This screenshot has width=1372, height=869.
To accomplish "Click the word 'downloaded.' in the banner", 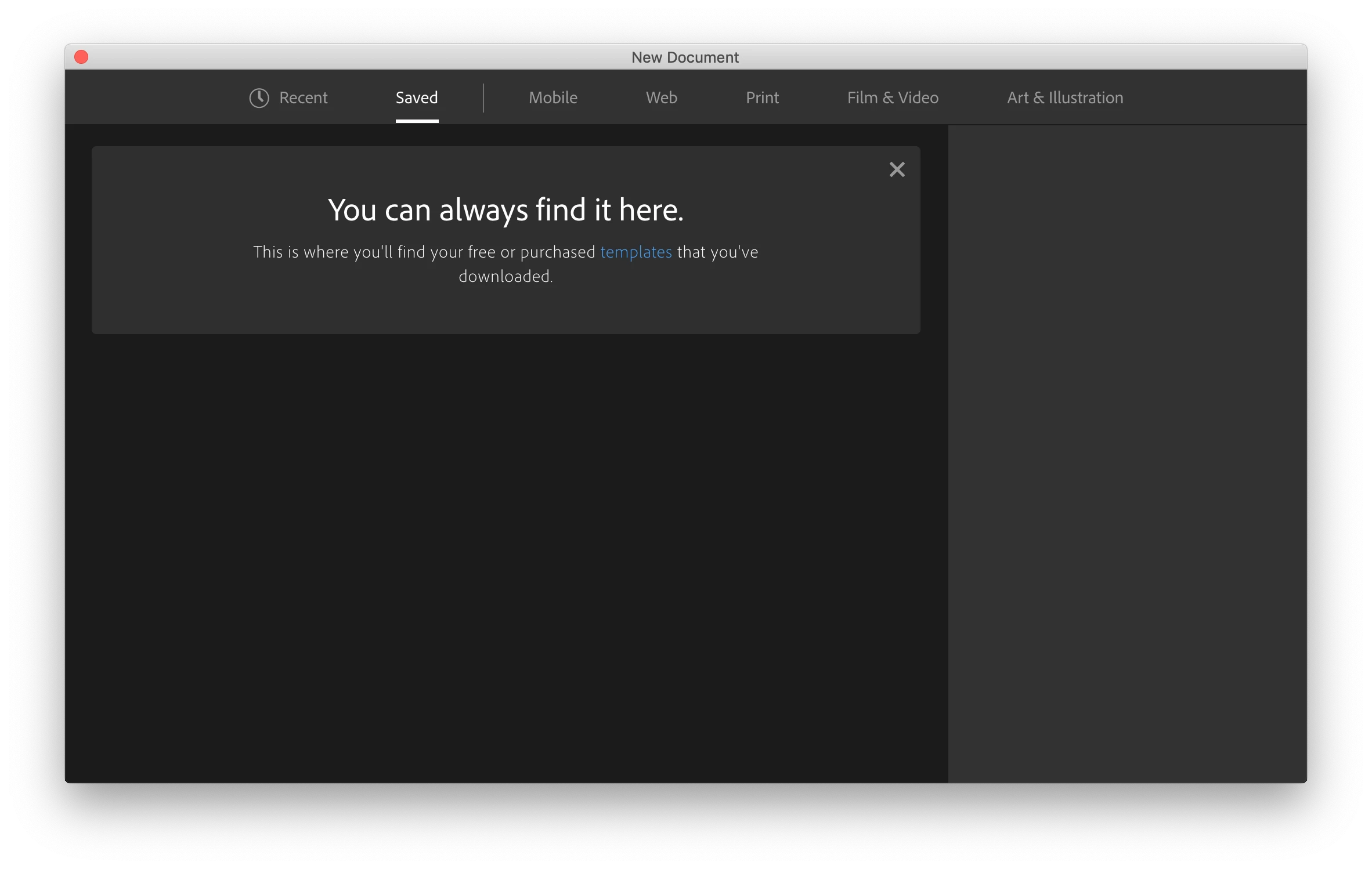I will tap(506, 277).
